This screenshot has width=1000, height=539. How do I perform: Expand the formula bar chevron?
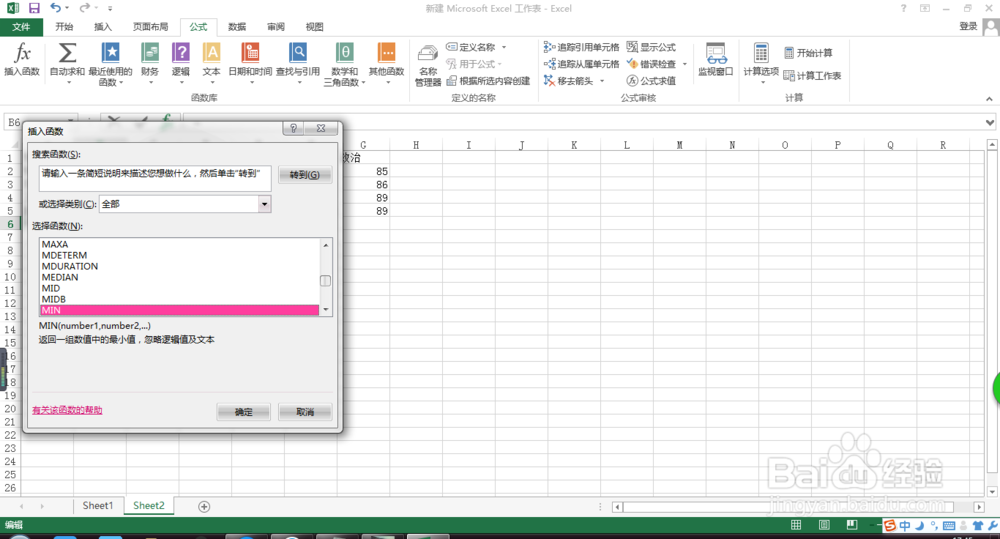click(x=989, y=122)
